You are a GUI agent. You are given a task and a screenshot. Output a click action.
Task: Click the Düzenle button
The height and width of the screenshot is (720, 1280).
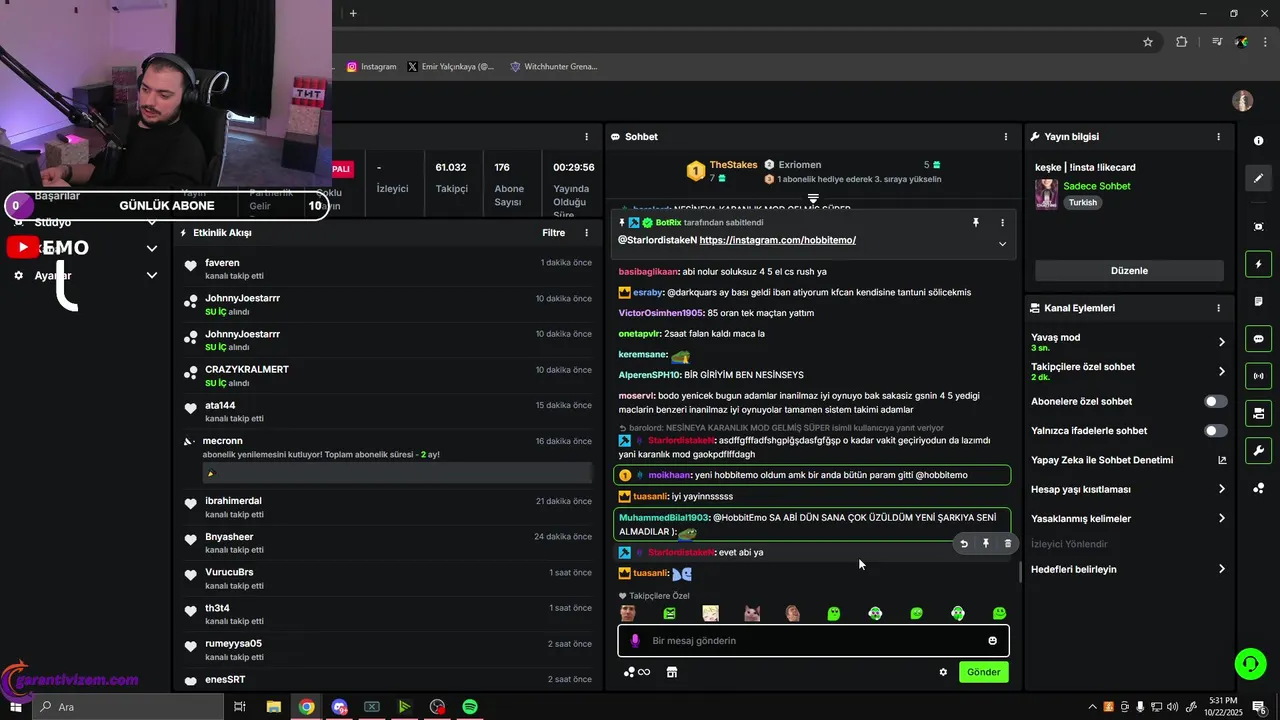coord(1129,271)
